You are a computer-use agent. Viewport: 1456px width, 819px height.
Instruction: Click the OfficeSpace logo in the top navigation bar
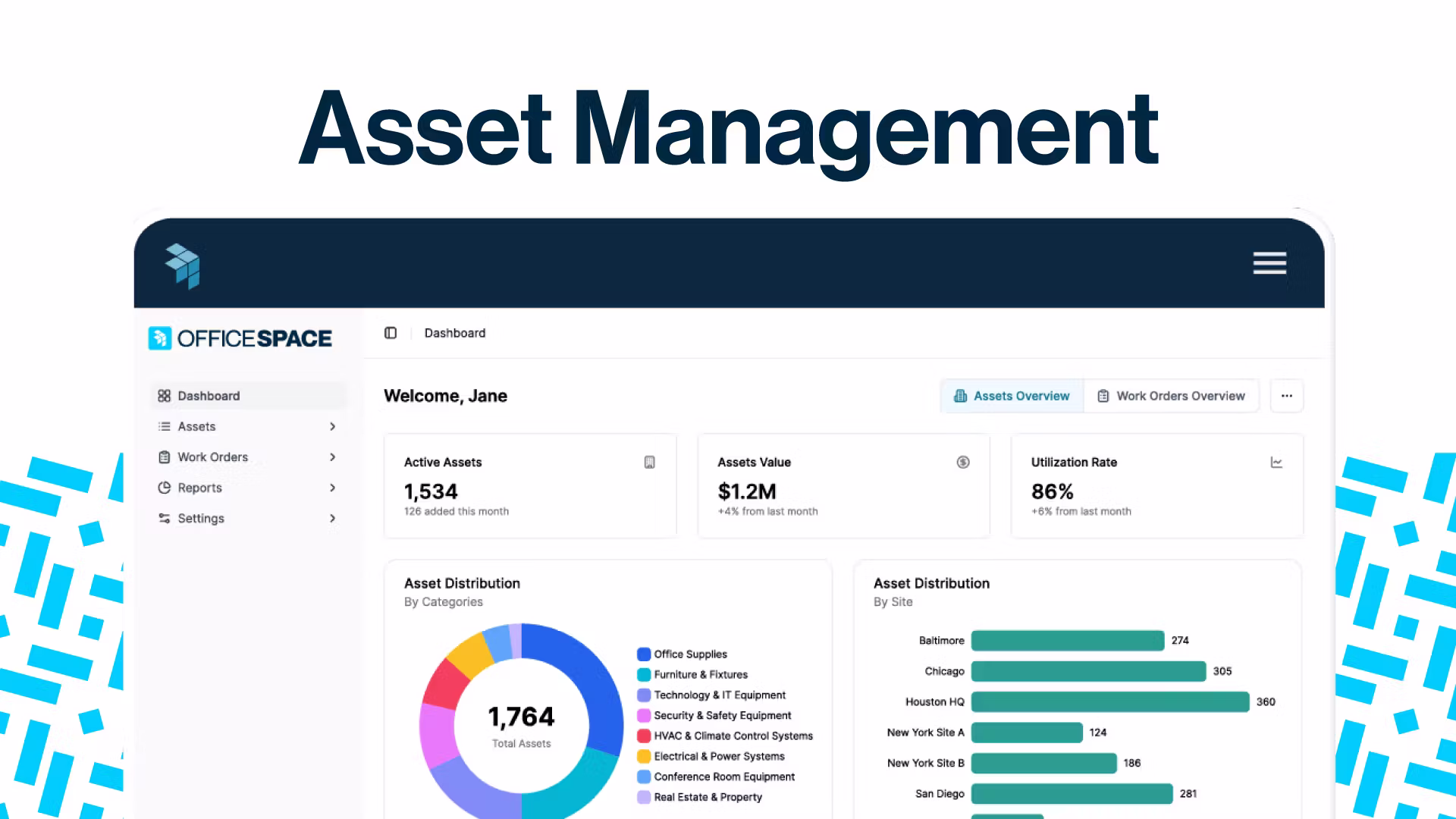(x=184, y=265)
